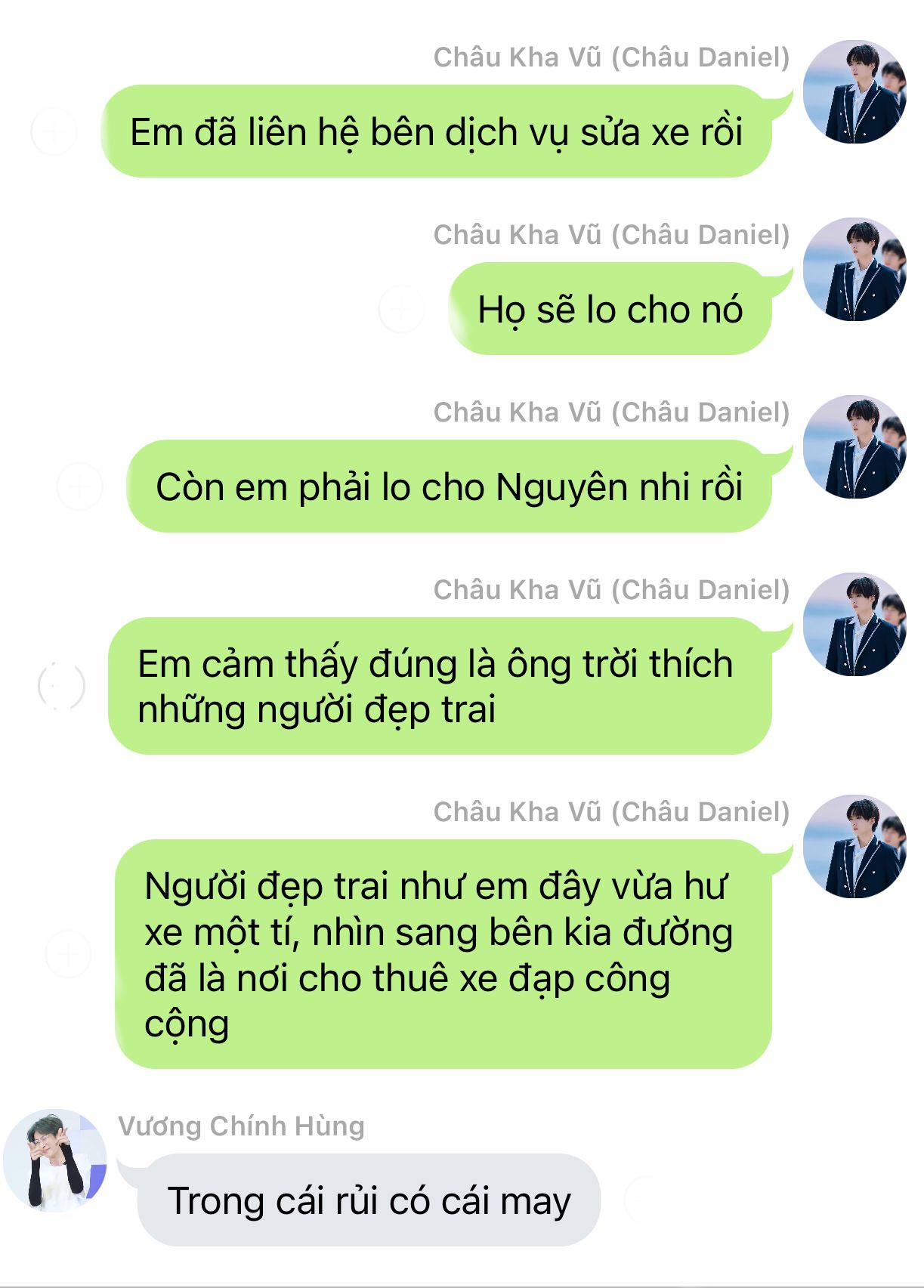Select the 'Người đẹp trai như em' long message bubble

click(443, 954)
